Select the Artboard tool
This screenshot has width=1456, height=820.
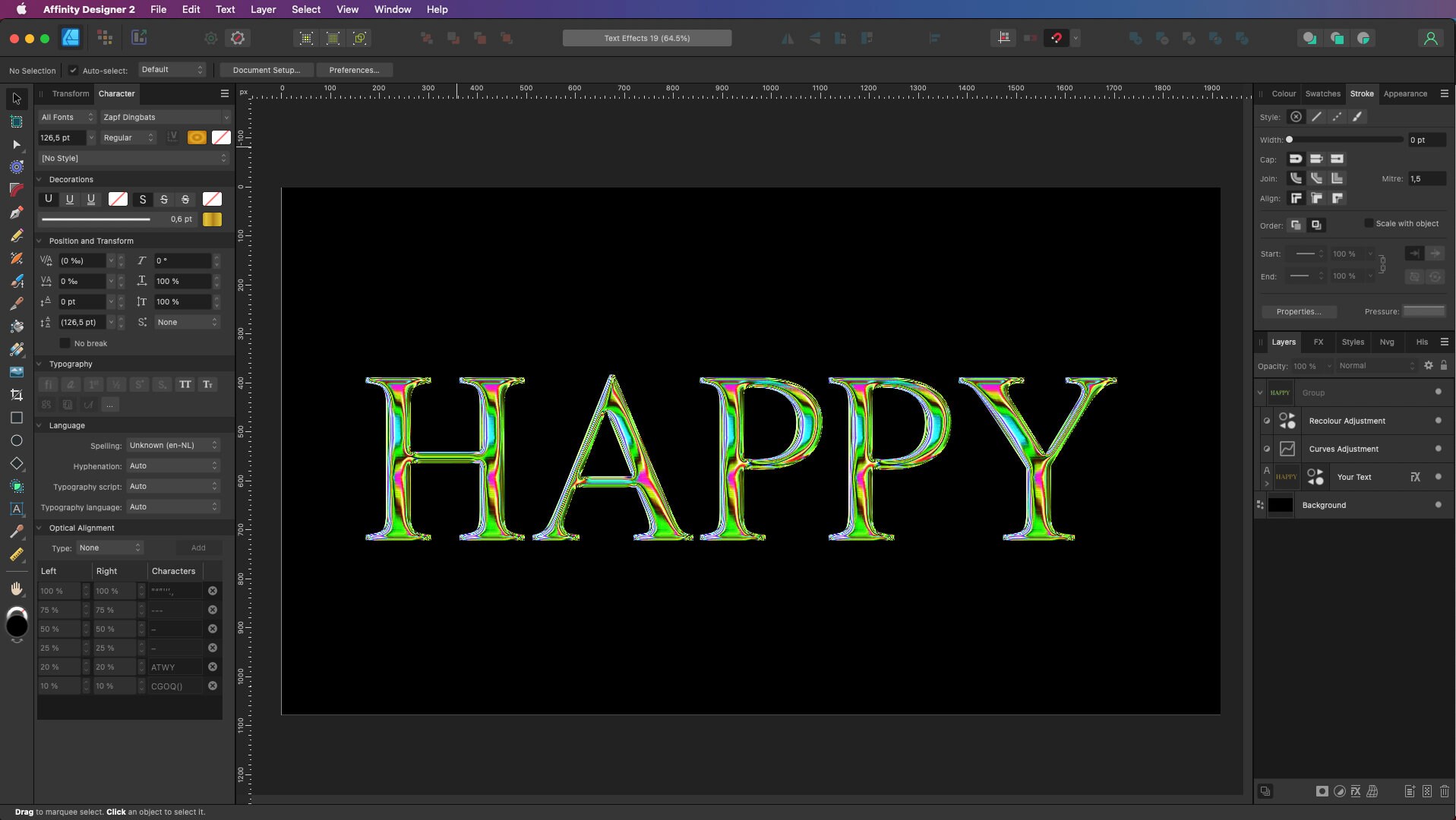[17, 121]
